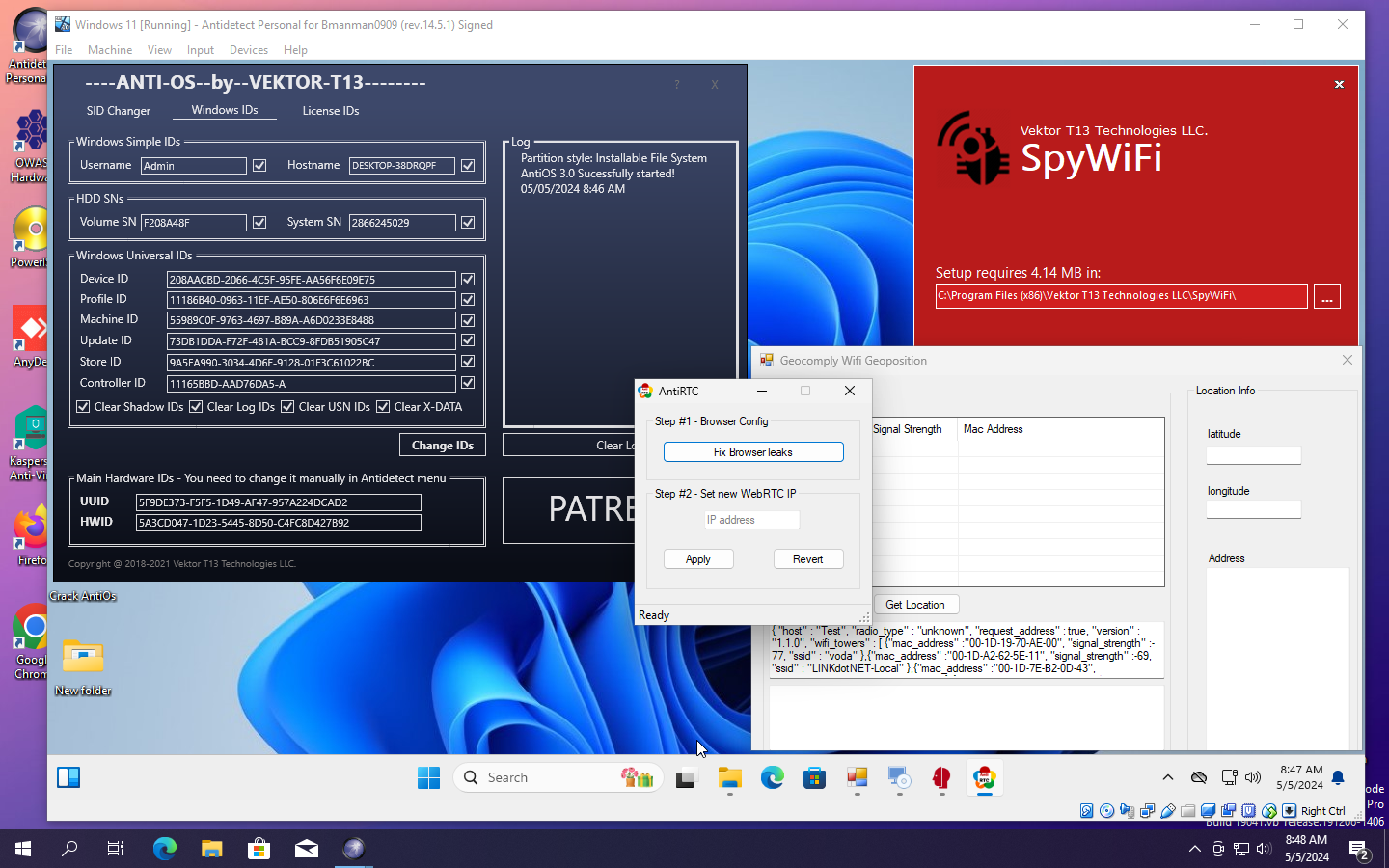Click the Windows 11 Start button
The width and height of the screenshot is (1389, 868).
pyautogui.click(x=428, y=778)
